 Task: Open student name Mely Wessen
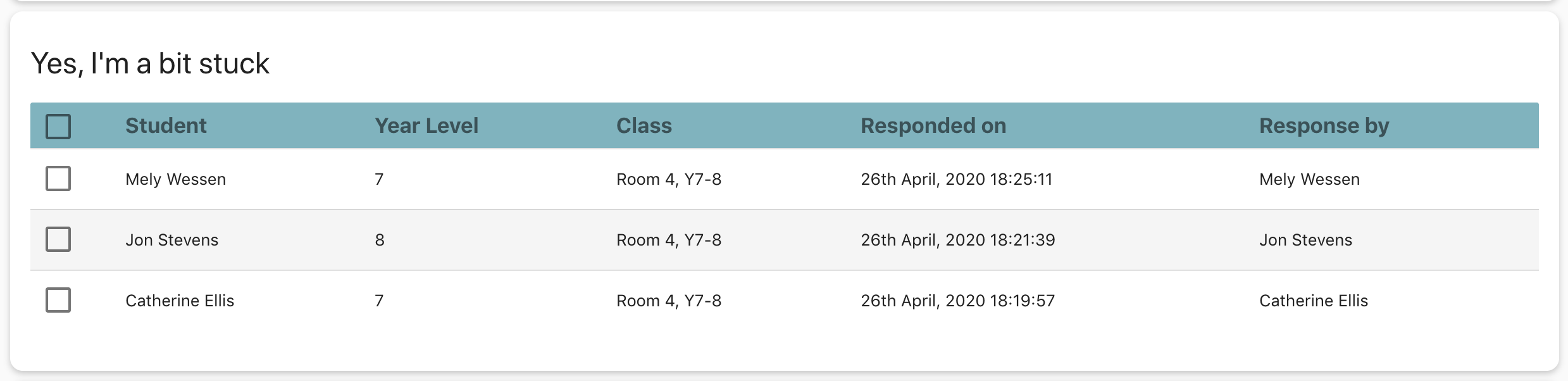pos(175,179)
